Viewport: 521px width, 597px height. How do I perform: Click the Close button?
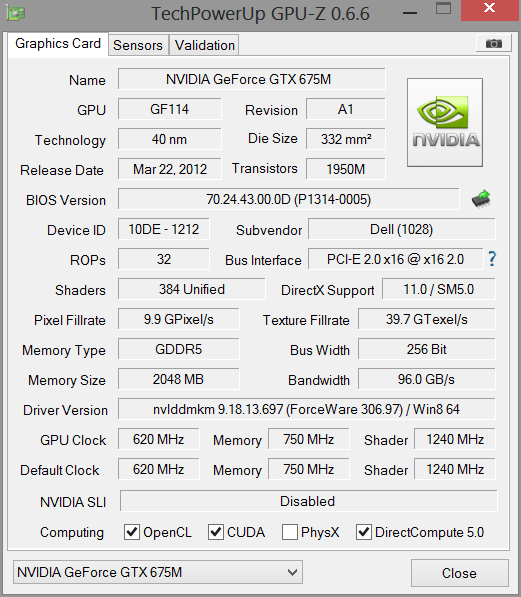[x=460, y=573]
